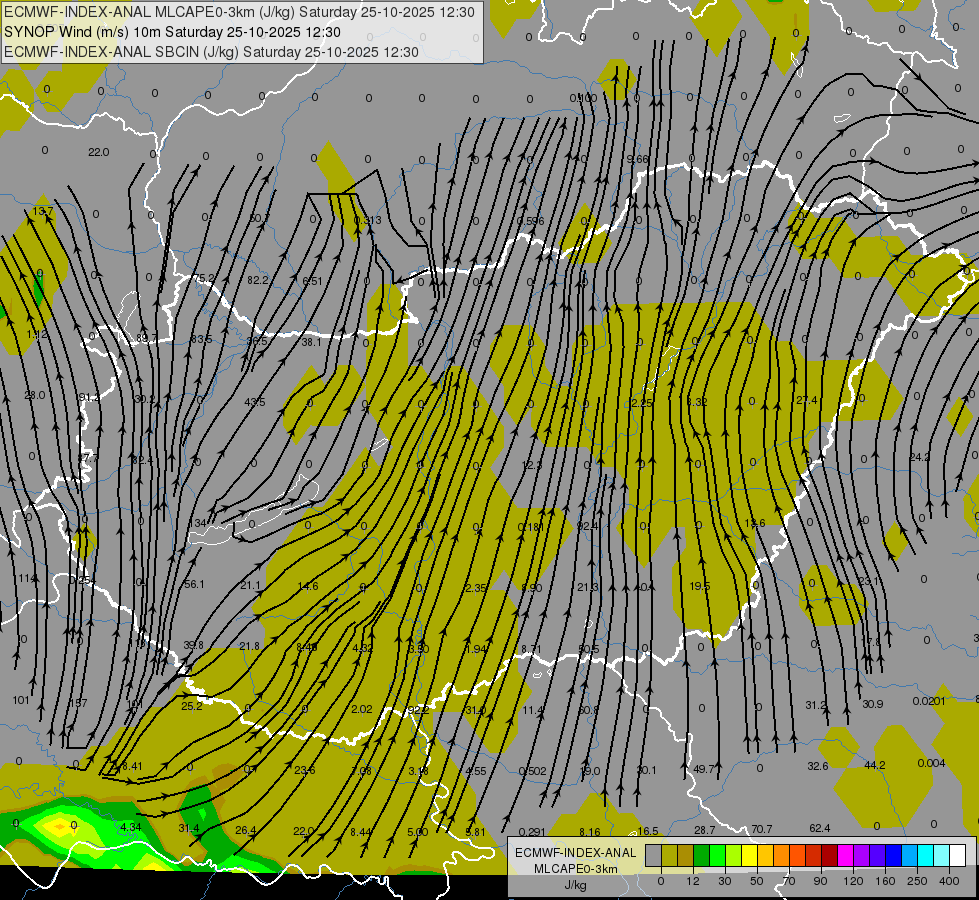979x900 pixels.
Task: Click the map value '24.2'
Action: 920,457
